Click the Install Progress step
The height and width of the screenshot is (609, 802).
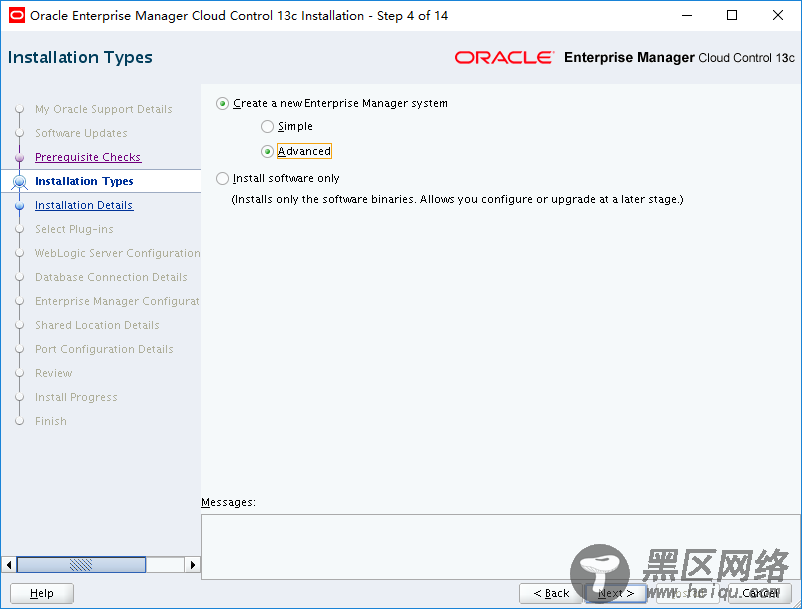pos(76,397)
